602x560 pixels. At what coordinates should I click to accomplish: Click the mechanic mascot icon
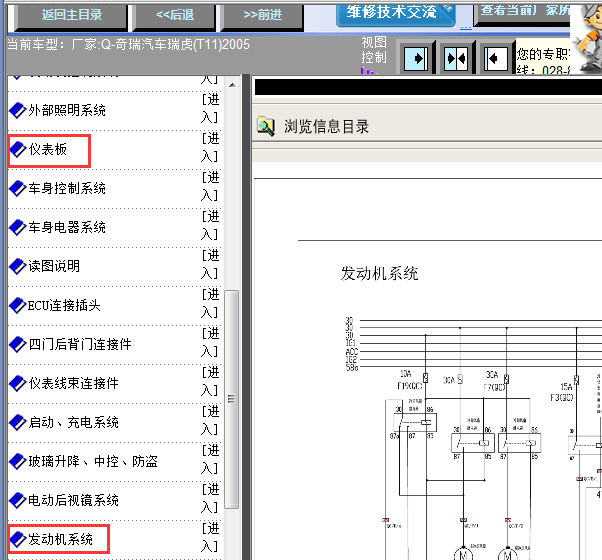[x=586, y=38]
